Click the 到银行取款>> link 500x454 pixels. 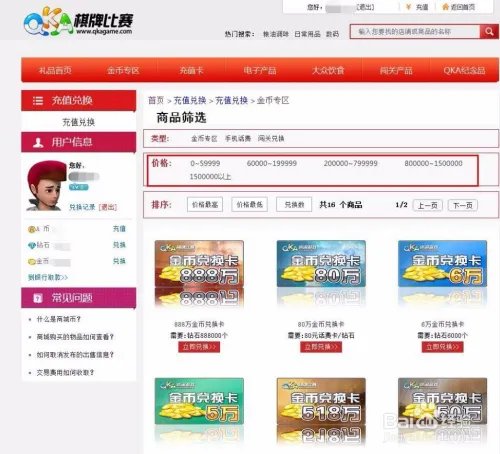coord(48,277)
